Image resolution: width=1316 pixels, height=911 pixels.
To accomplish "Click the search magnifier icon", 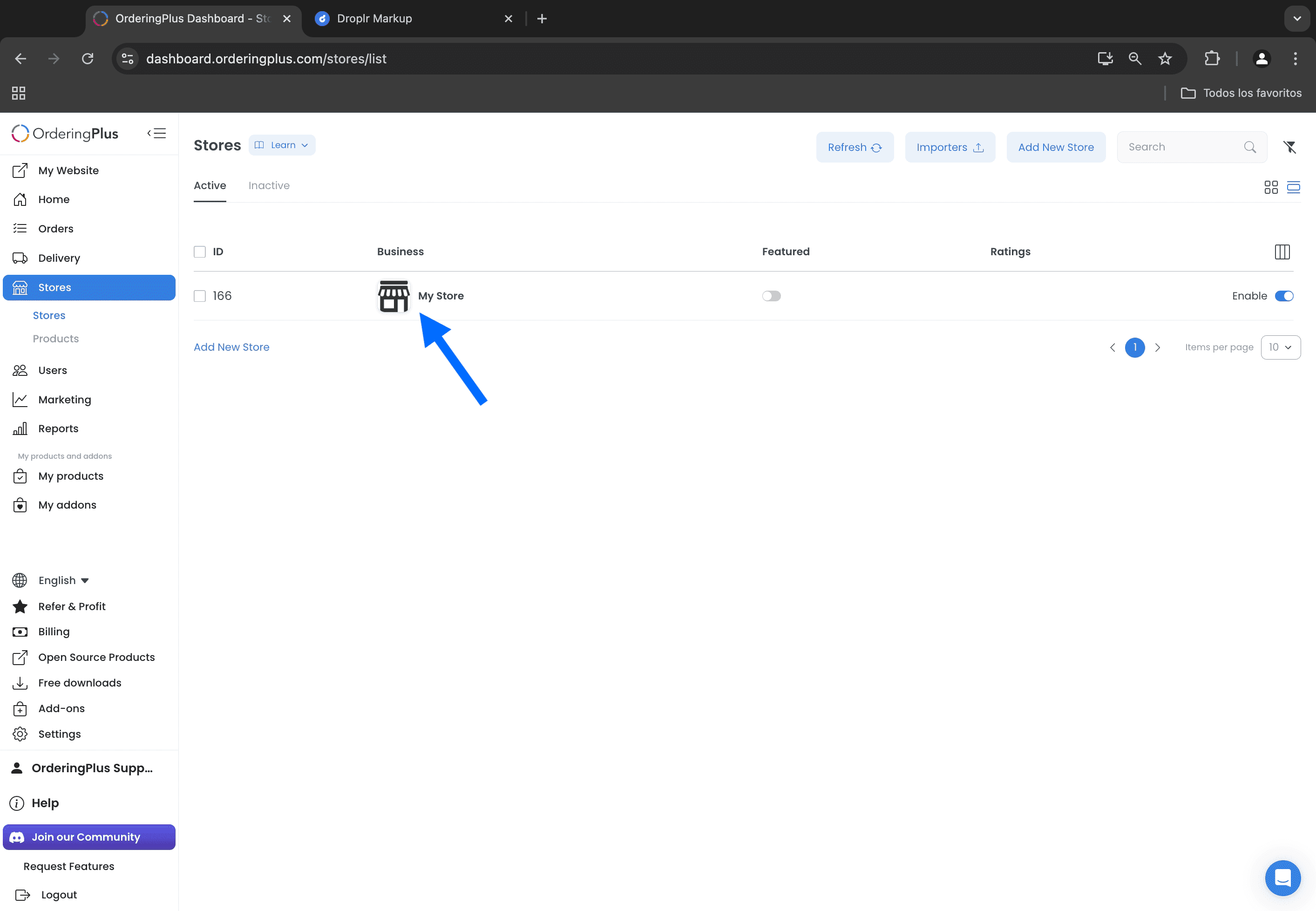I will [1250, 147].
